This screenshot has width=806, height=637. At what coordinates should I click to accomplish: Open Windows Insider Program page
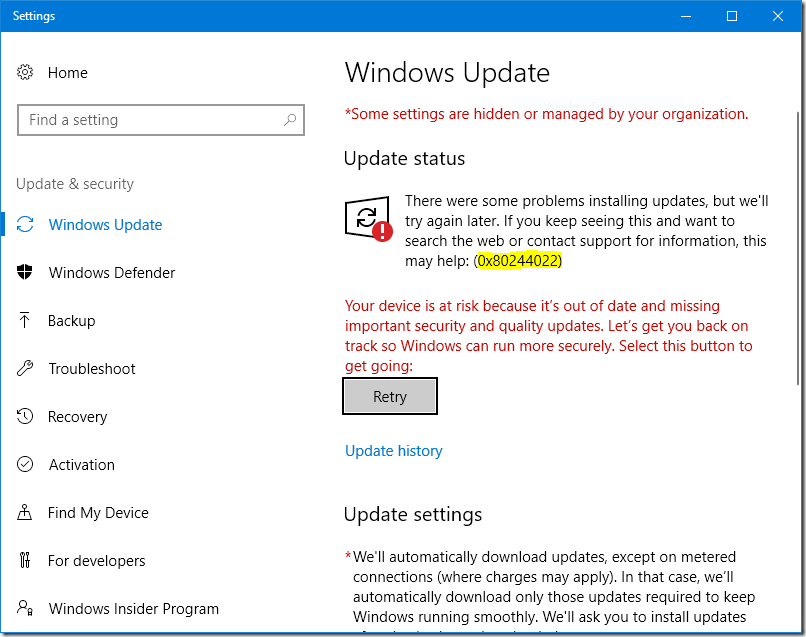134,609
